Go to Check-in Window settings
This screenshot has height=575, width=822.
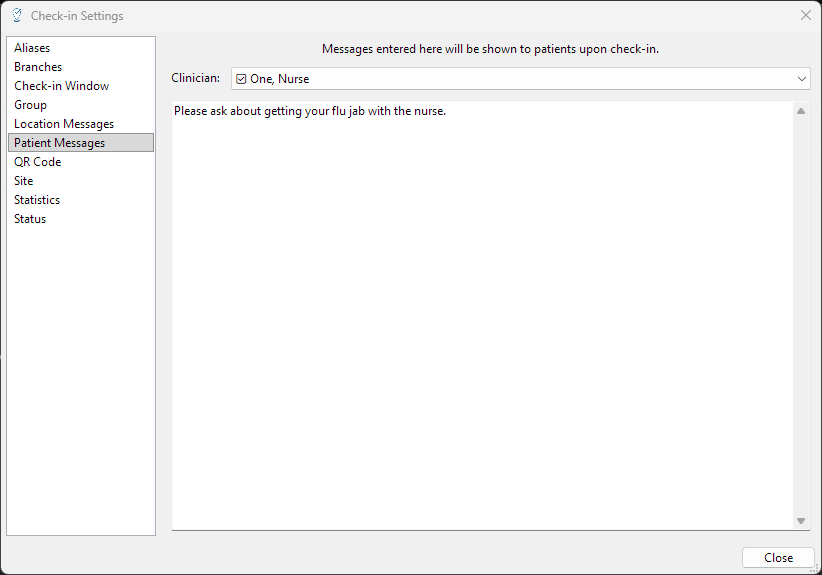tap(61, 86)
